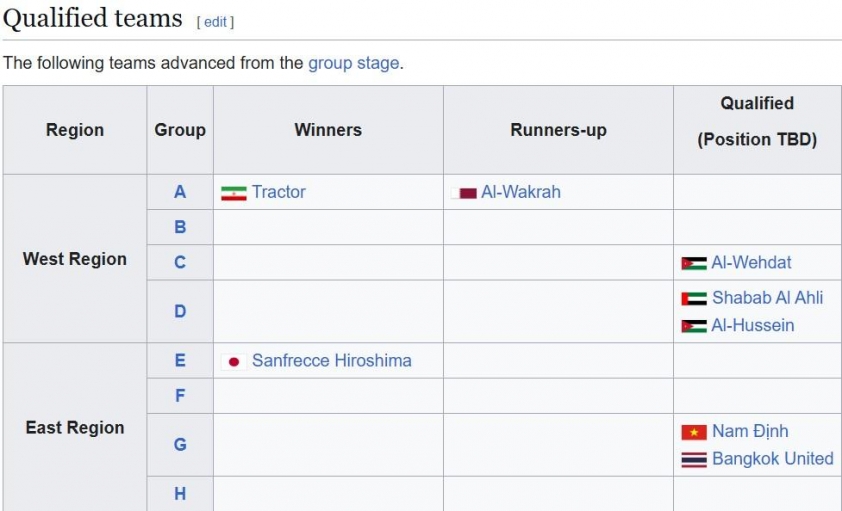
Task: Follow the Sanfrecce Hiroshima link
Action: (x=332, y=361)
